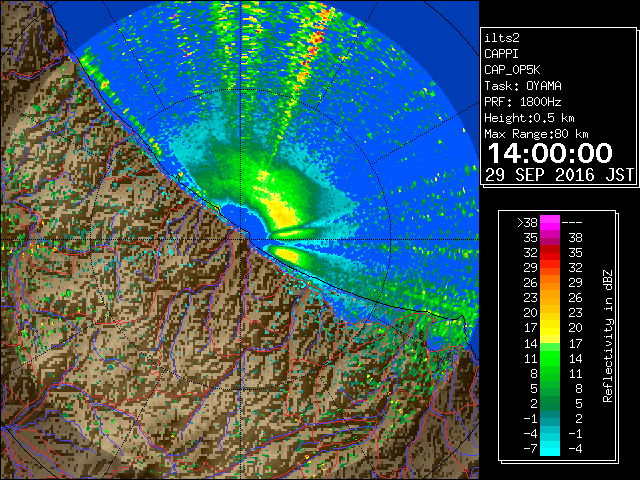Screen dimensions: 640x480
Task: Click the 'Height:0.5 km' line
Action: [529, 118]
